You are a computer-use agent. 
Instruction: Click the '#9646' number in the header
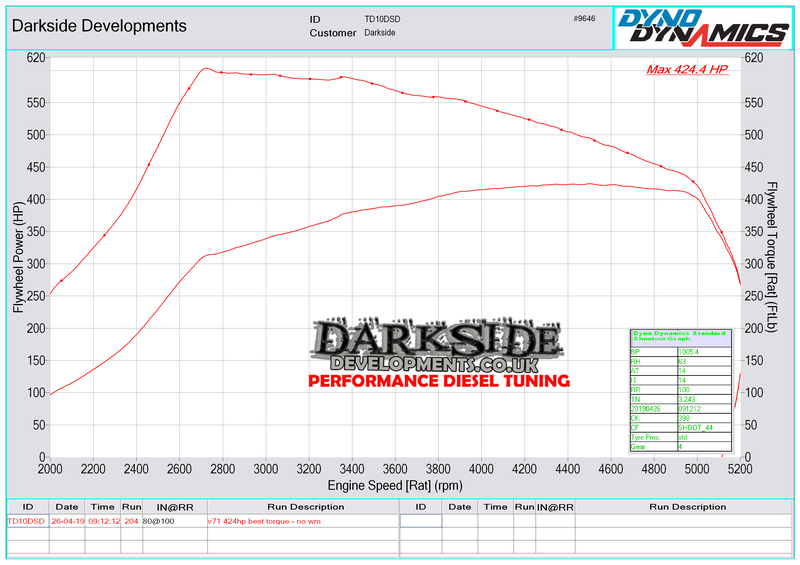[584, 18]
